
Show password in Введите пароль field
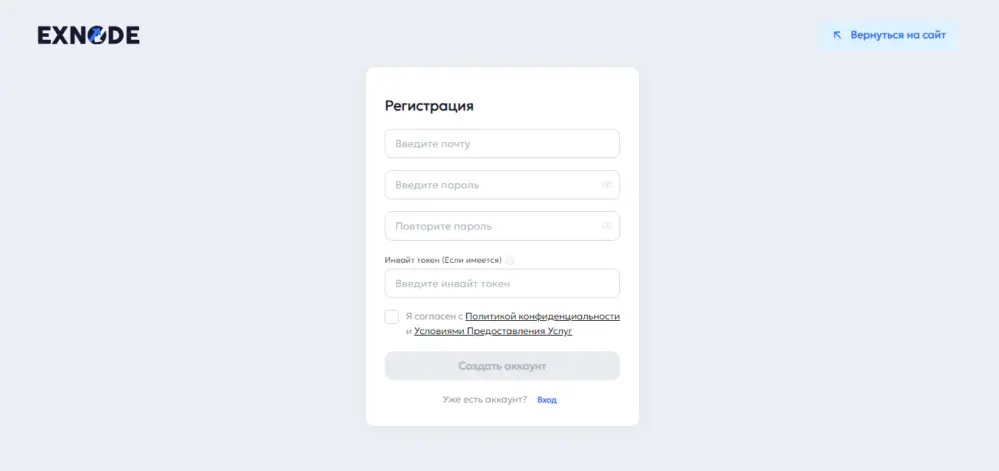point(606,185)
